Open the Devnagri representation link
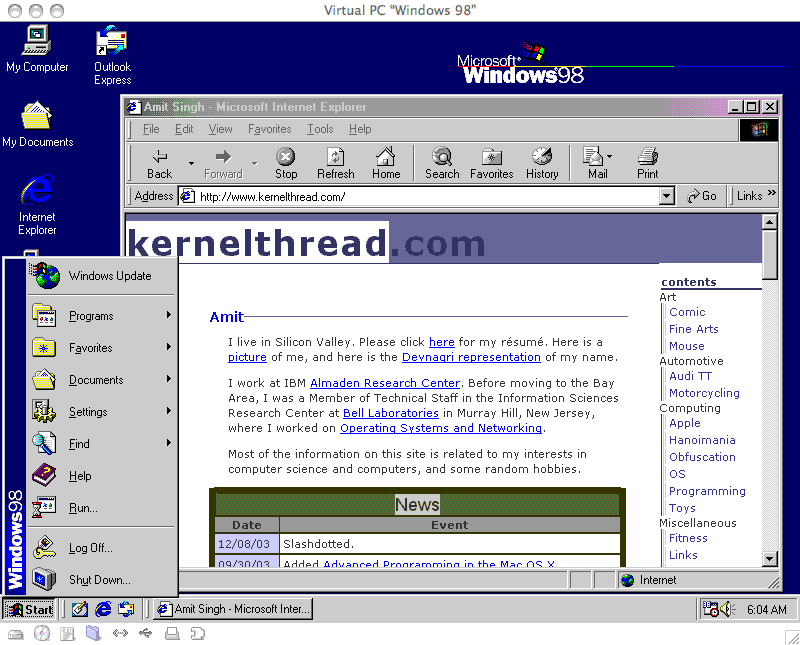This screenshot has width=800, height=645. [471, 357]
